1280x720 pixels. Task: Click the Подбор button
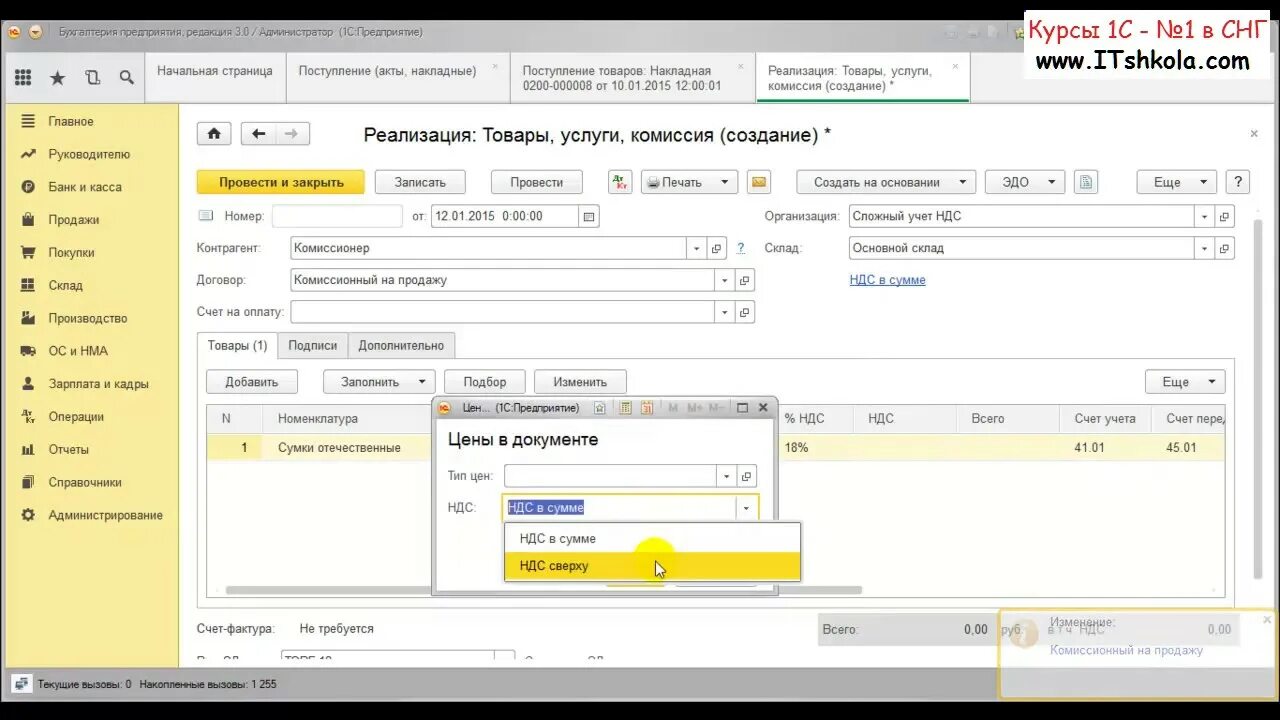tap(485, 382)
